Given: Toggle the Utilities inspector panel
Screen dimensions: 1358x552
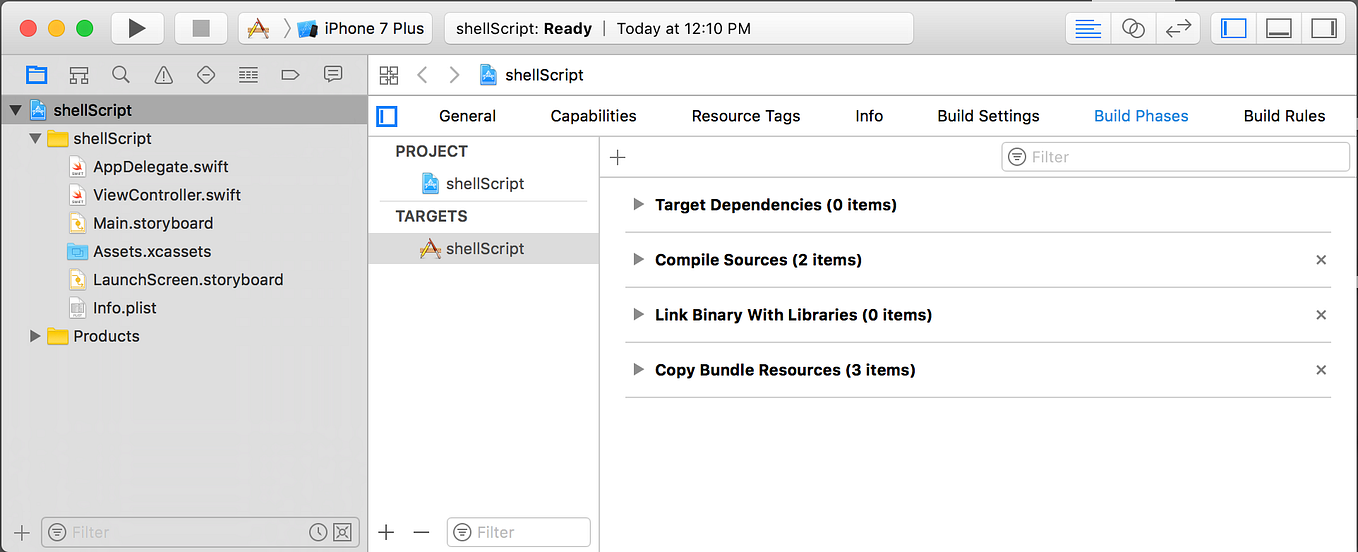Looking at the screenshot, I should click(x=1323, y=28).
